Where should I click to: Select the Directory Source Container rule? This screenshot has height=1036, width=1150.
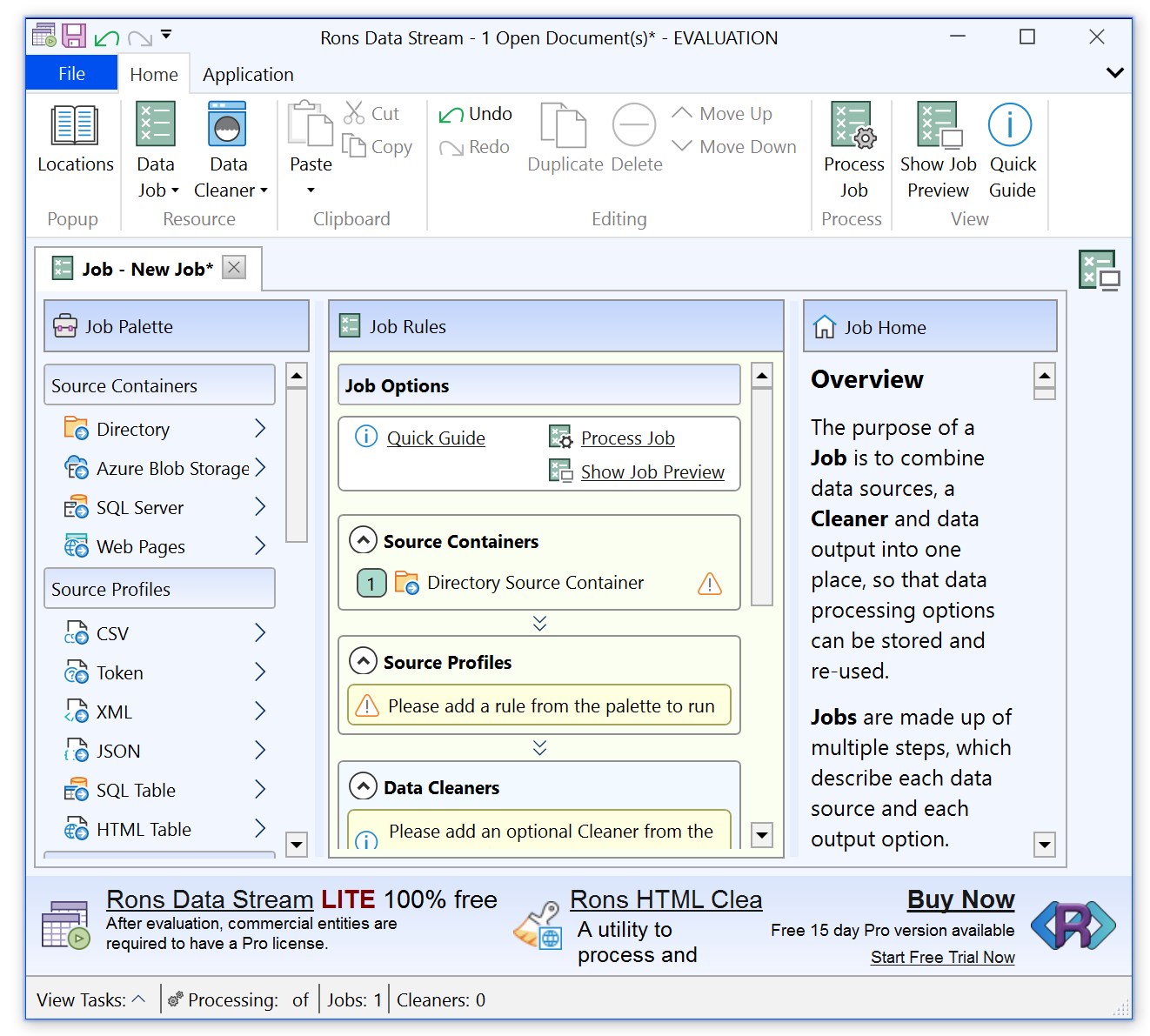coord(539,582)
